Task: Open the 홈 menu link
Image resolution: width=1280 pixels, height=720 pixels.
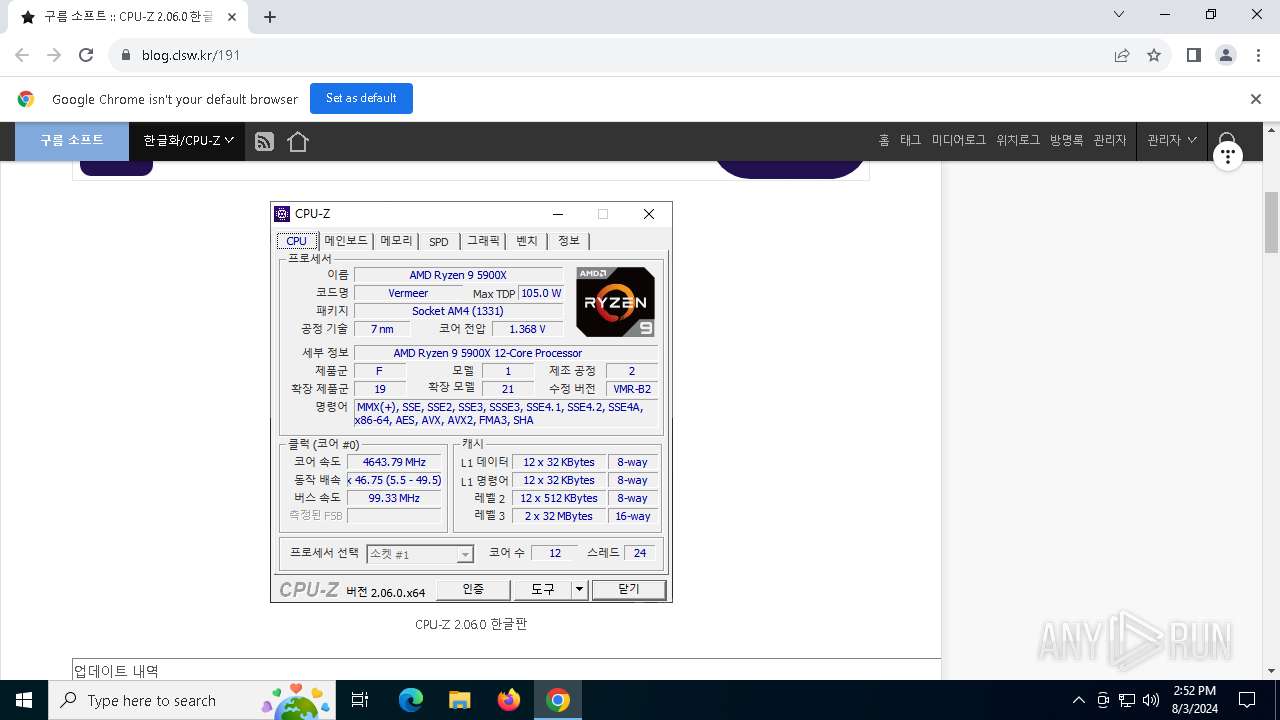Action: coord(884,141)
